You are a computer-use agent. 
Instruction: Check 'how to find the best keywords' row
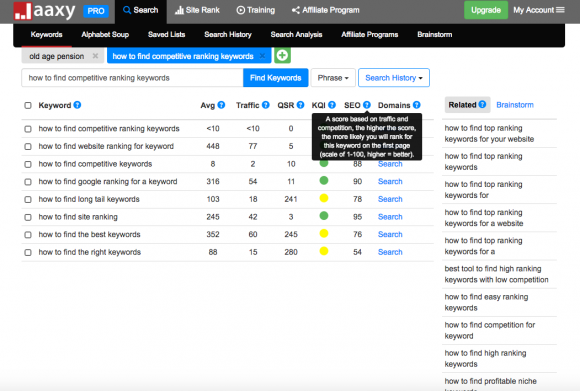pos(28,235)
